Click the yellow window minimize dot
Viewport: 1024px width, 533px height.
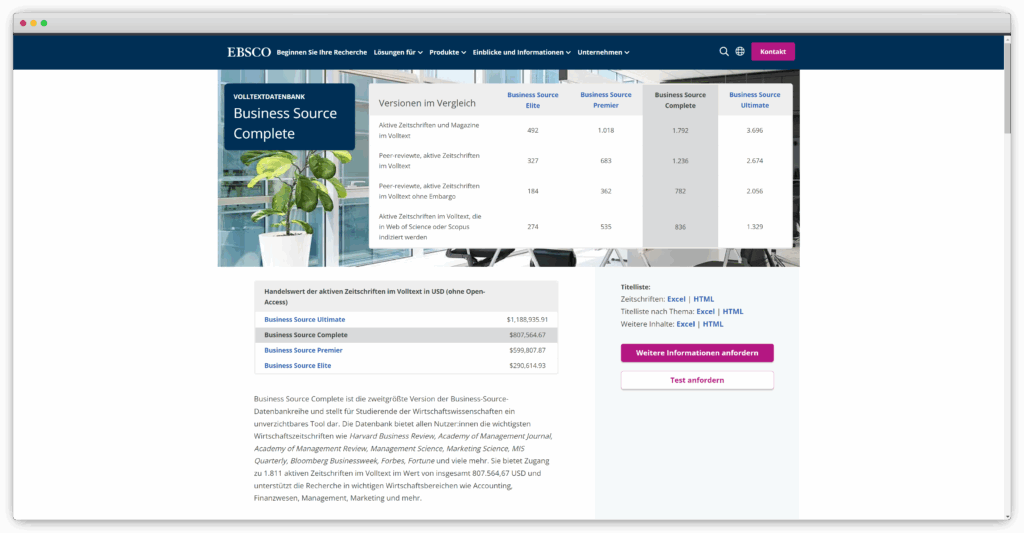(33, 23)
